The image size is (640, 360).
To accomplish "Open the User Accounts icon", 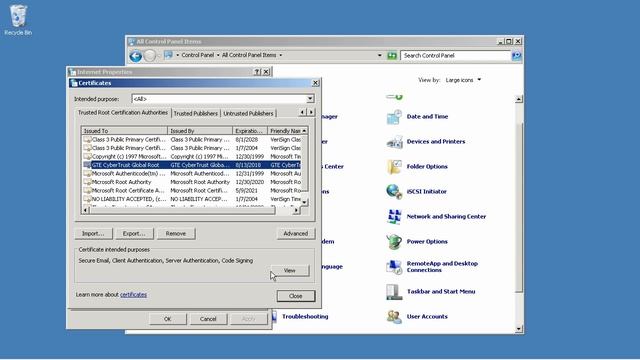I will tap(394, 317).
